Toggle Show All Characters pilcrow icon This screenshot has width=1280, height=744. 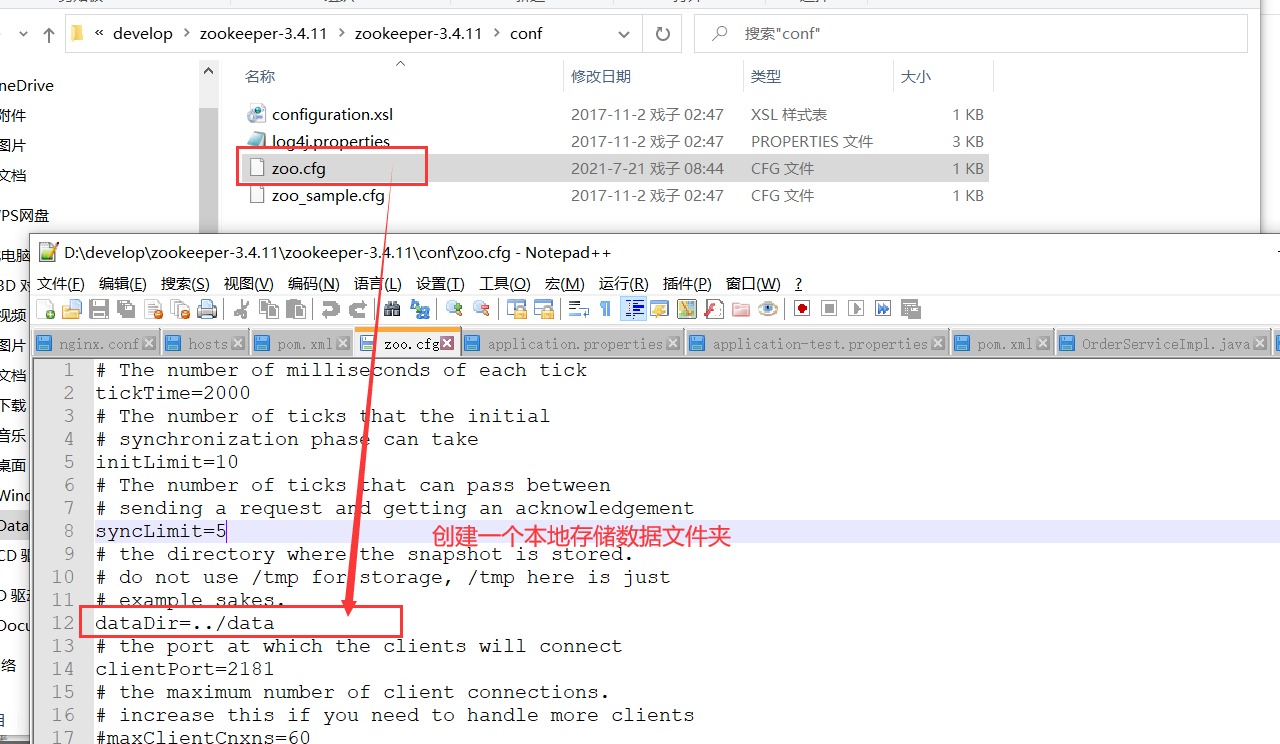[x=605, y=309]
